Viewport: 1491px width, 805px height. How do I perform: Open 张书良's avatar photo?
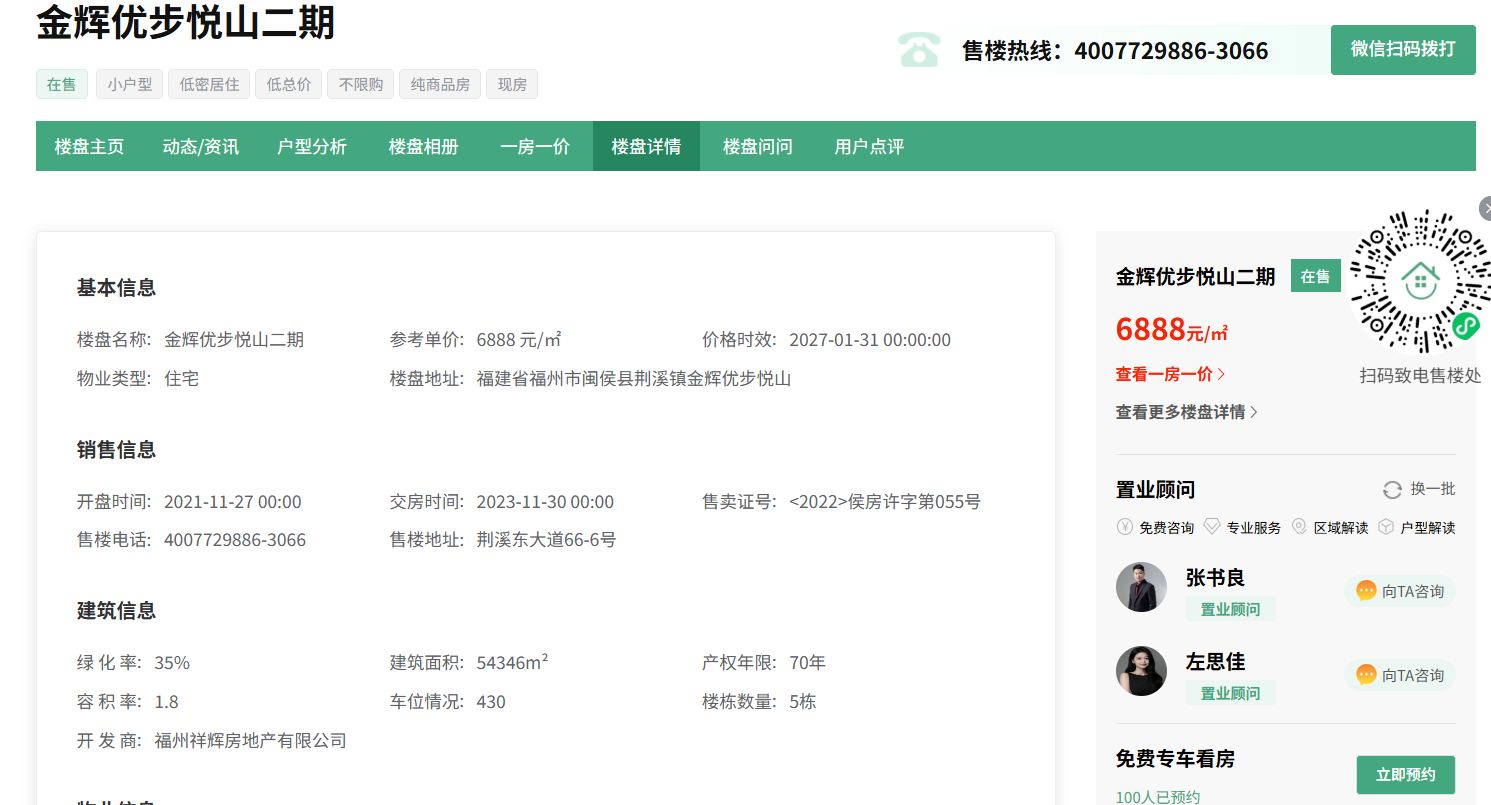click(1141, 587)
